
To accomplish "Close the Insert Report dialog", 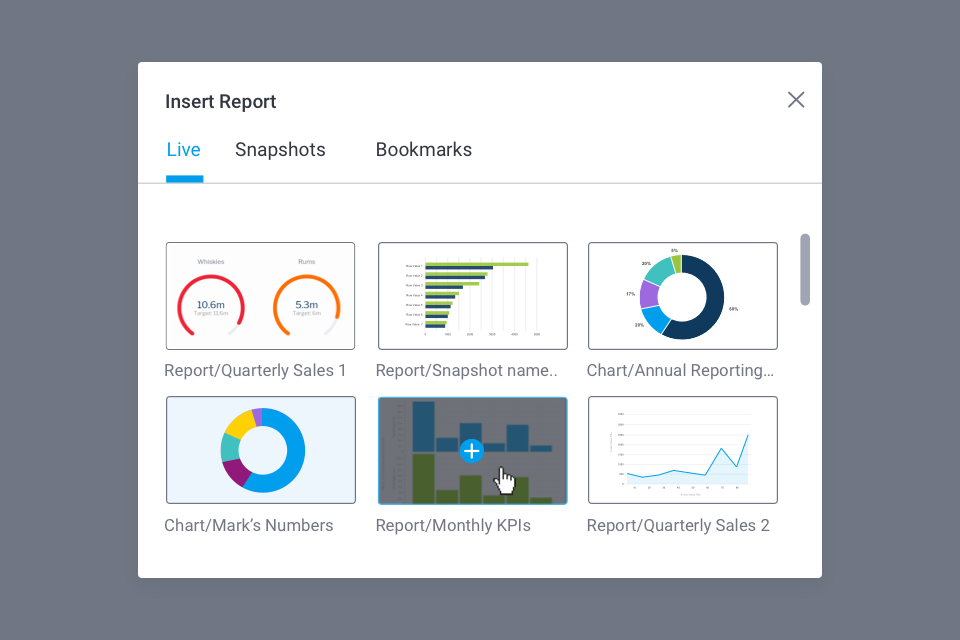I will (x=796, y=100).
